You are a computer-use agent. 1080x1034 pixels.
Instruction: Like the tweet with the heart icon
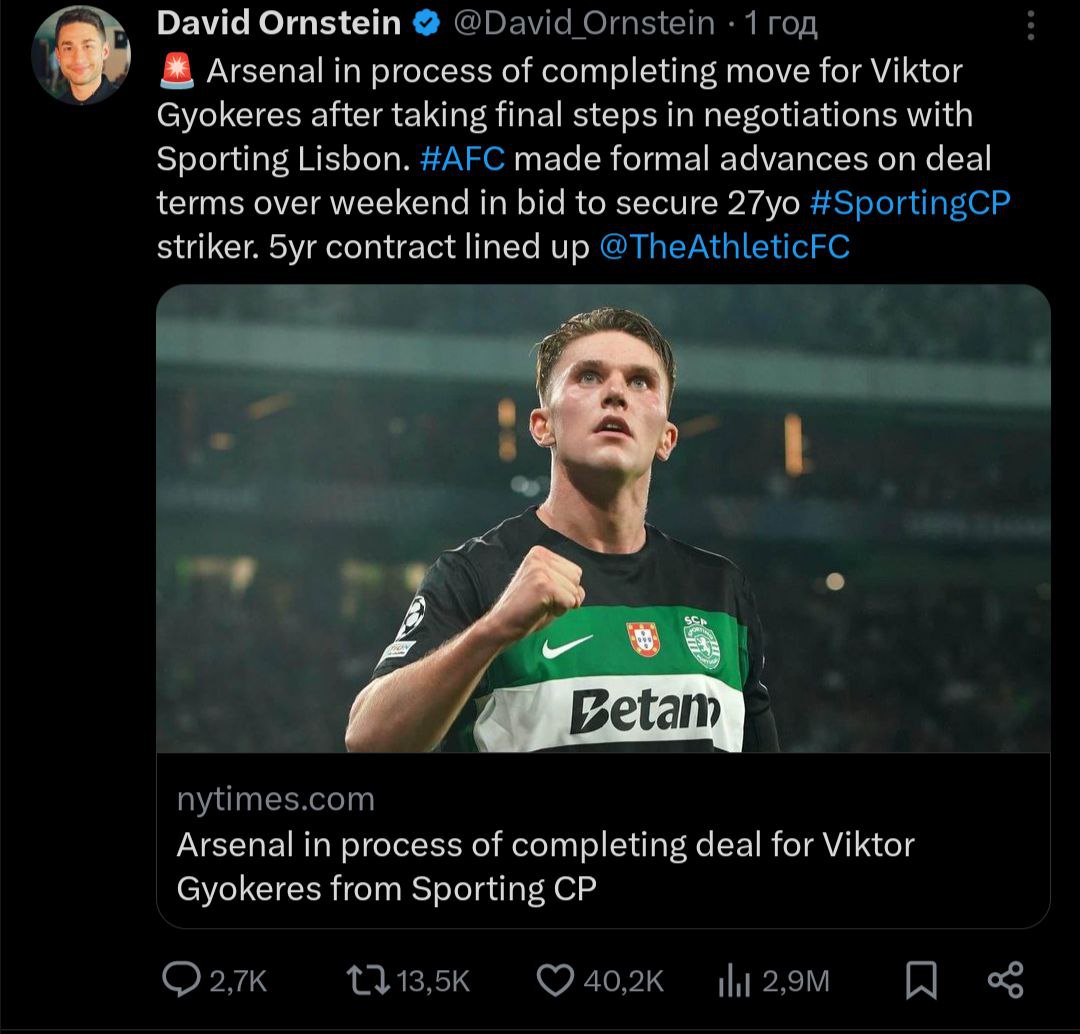555,980
